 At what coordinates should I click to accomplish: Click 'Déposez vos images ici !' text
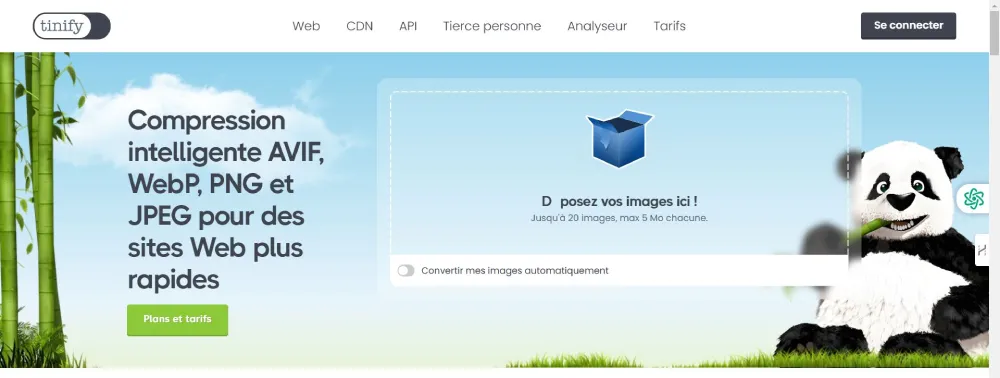coord(619,201)
